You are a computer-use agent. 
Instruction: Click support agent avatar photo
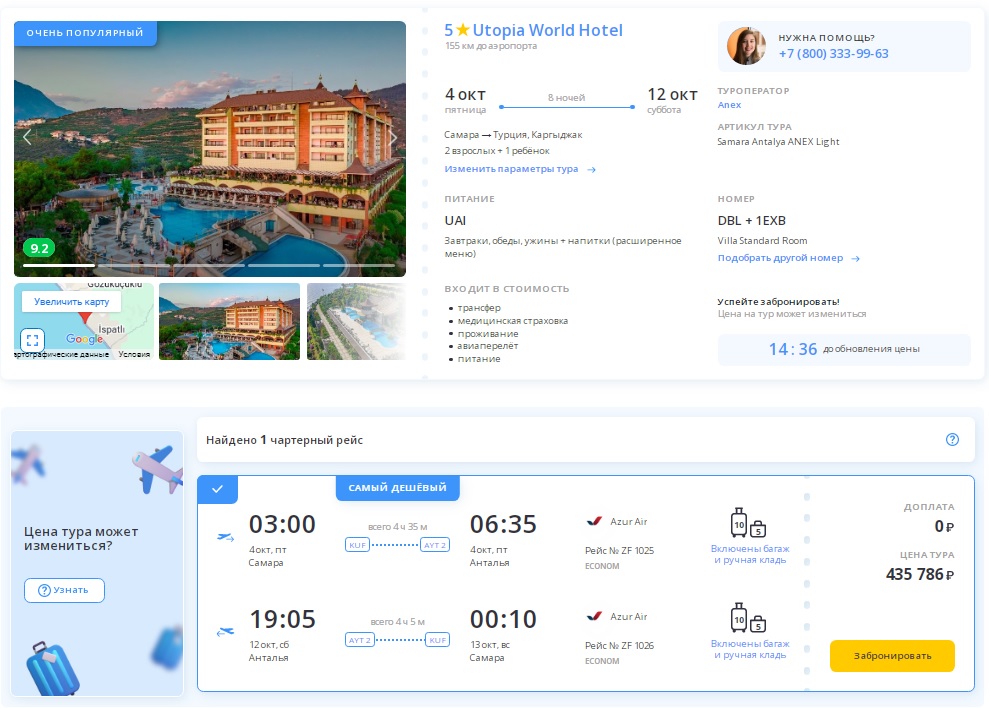(x=746, y=46)
